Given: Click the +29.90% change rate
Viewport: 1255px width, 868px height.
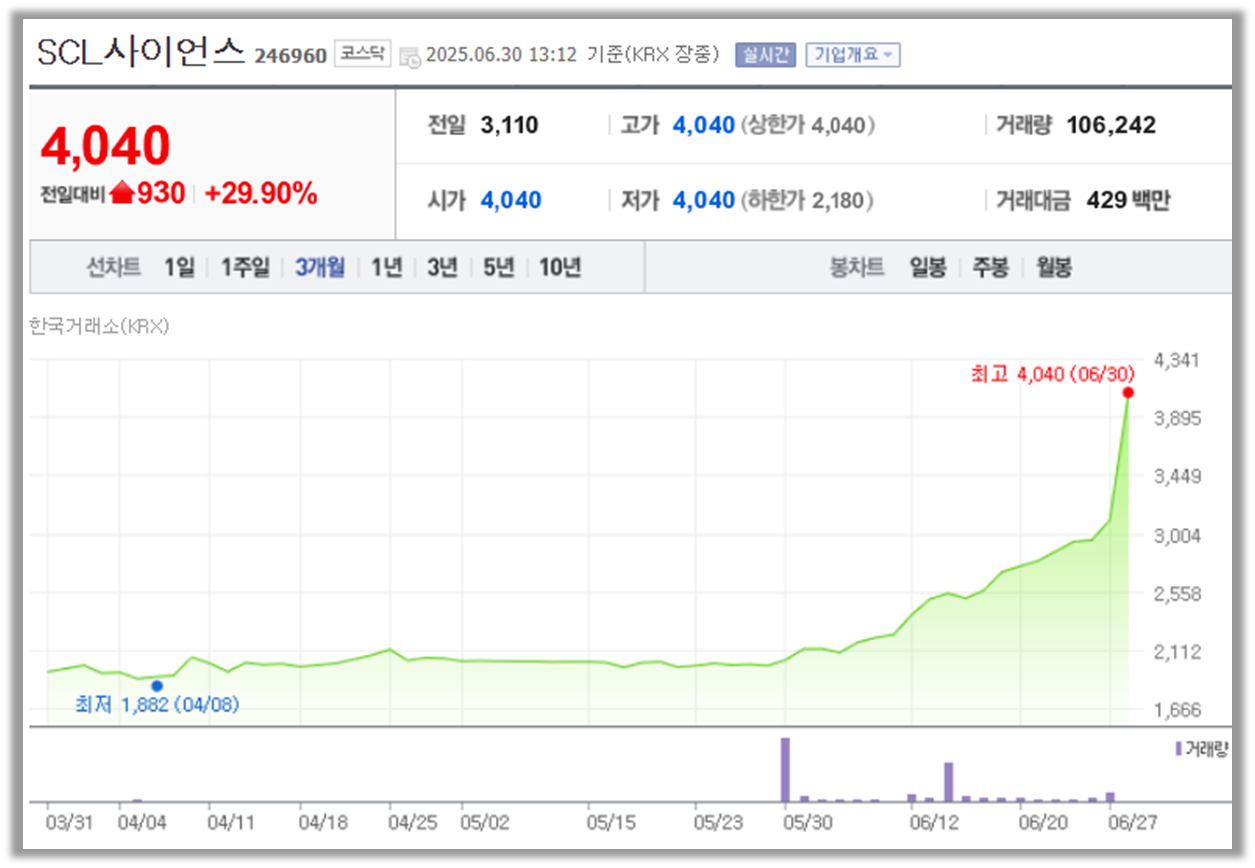Looking at the screenshot, I should tap(261, 194).
